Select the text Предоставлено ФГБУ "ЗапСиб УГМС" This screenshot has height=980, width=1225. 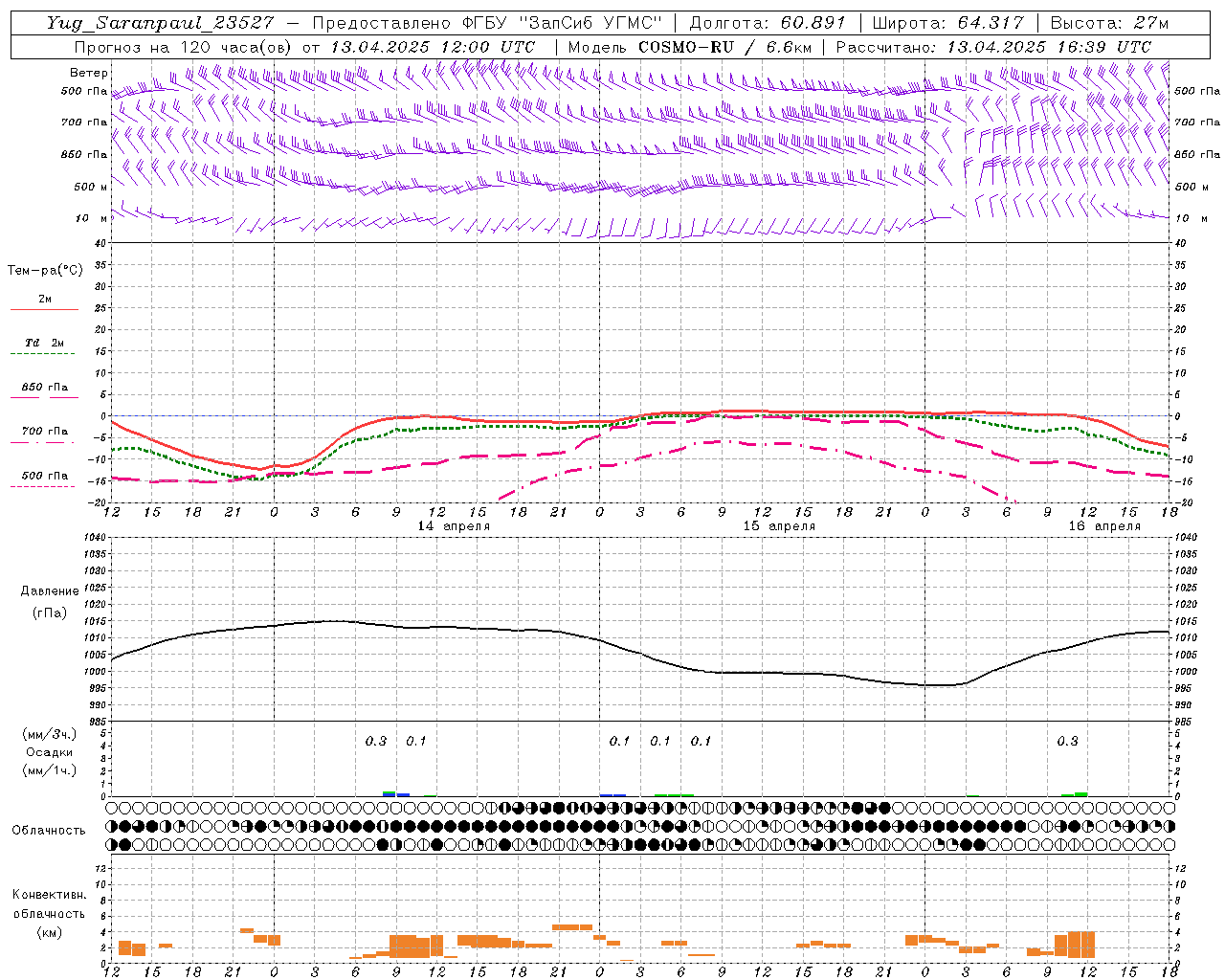click(x=487, y=23)
